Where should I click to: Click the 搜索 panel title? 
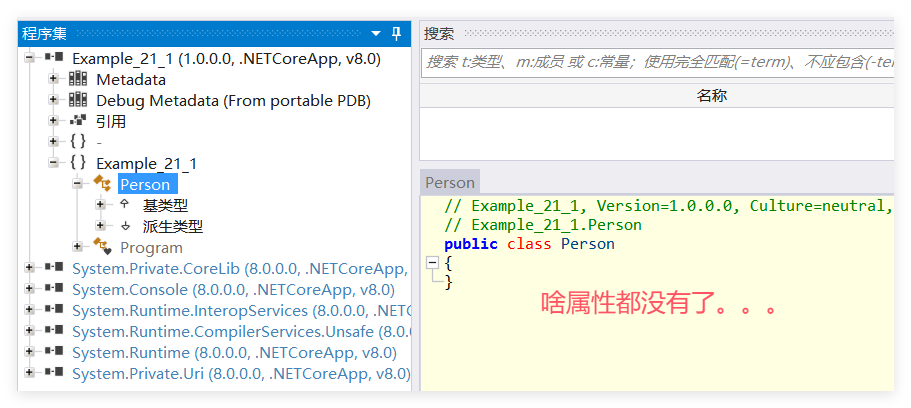pyautogui.click(x=439, y=34)
